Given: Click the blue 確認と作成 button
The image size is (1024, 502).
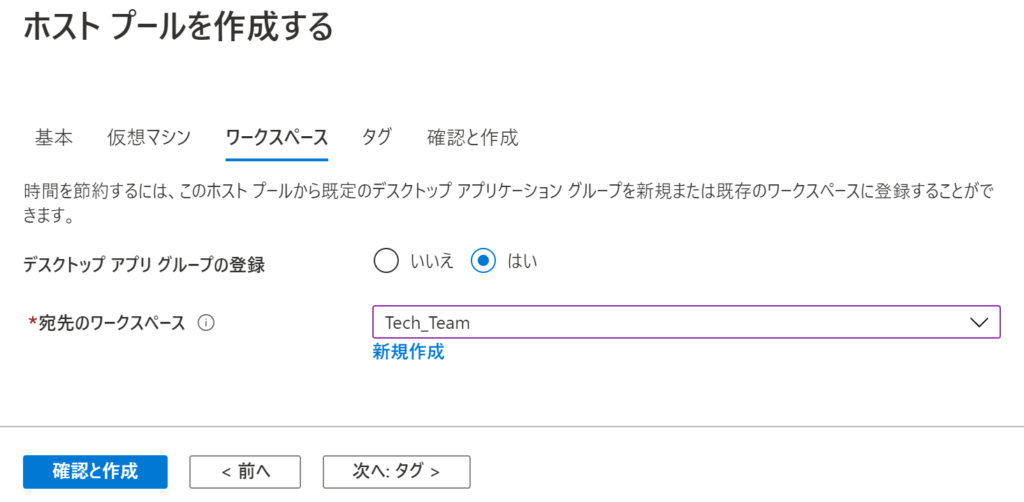Looking at the screenshot, I should (95, 471).
